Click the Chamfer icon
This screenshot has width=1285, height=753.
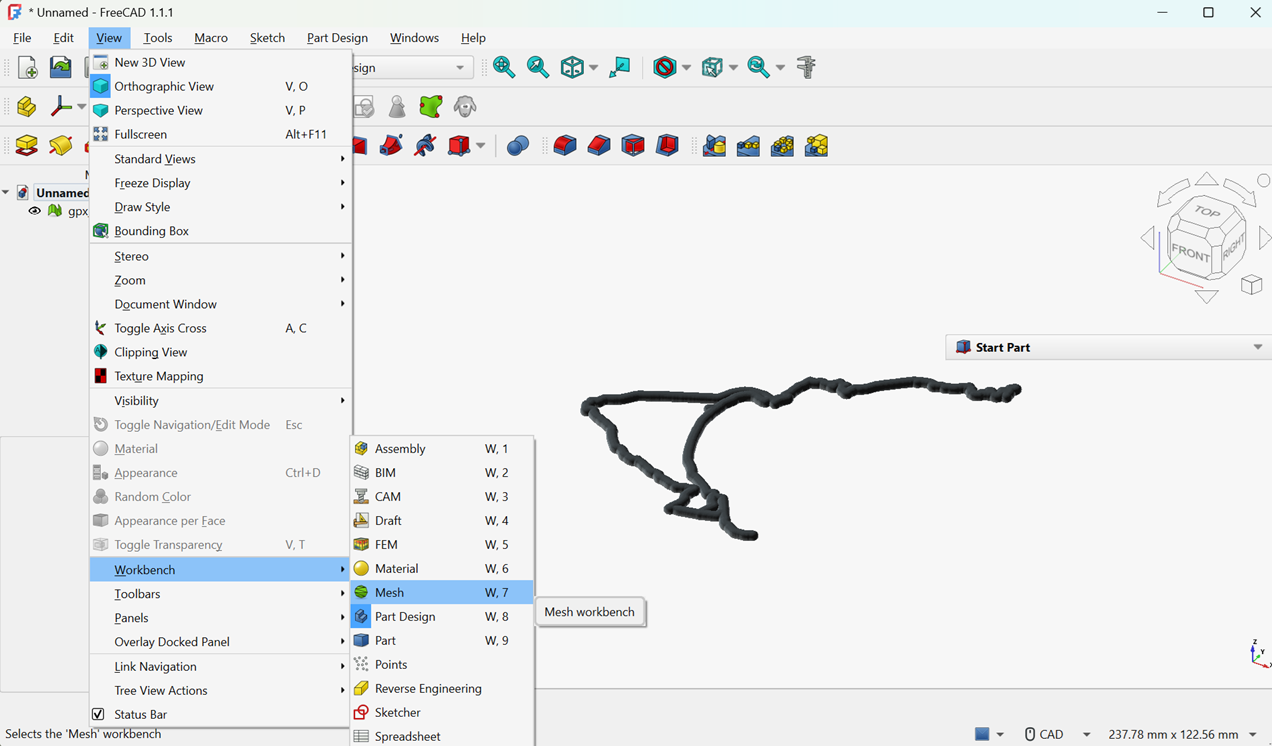tap(599, 146)
